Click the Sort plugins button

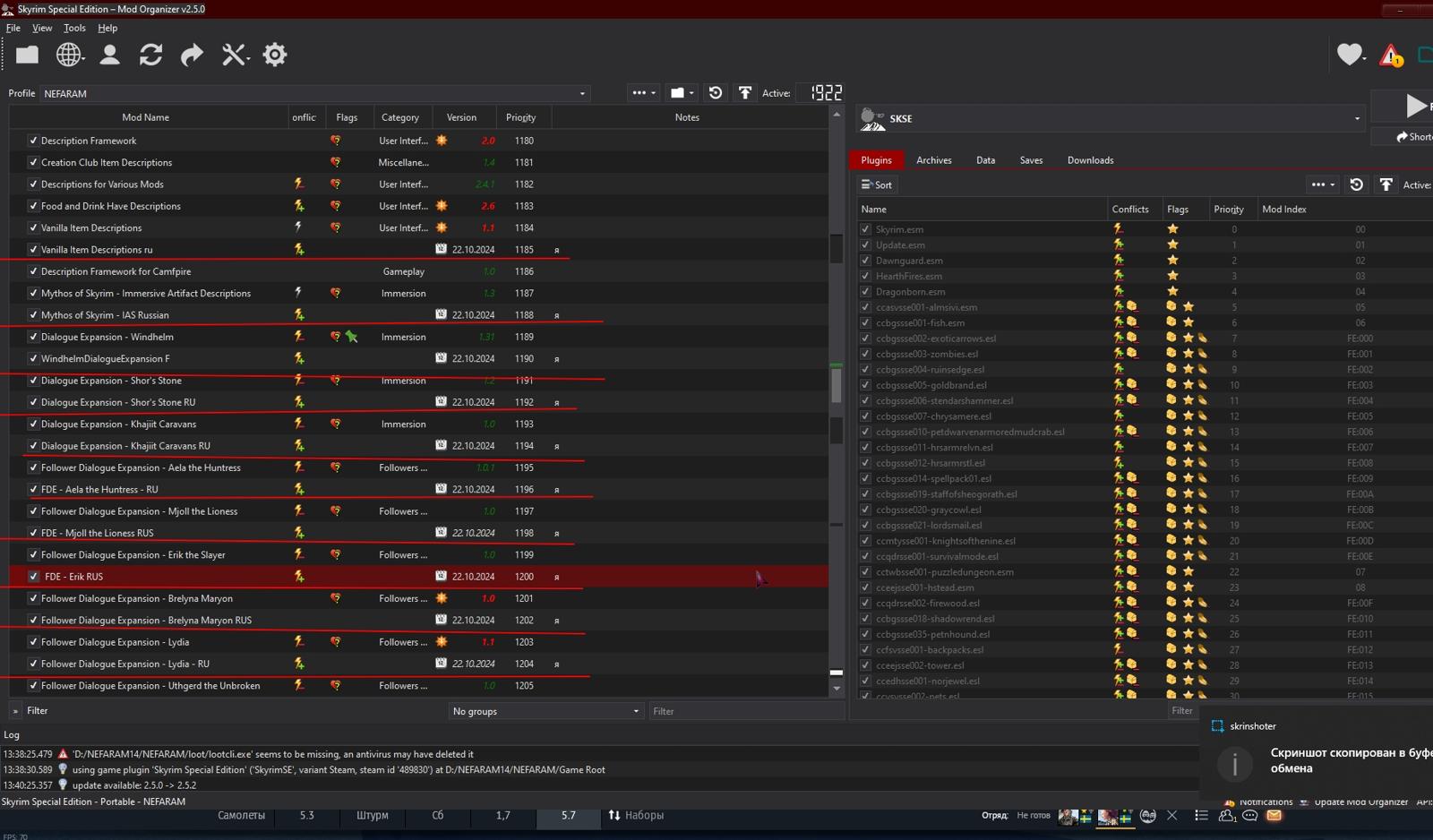click(876, 184)
